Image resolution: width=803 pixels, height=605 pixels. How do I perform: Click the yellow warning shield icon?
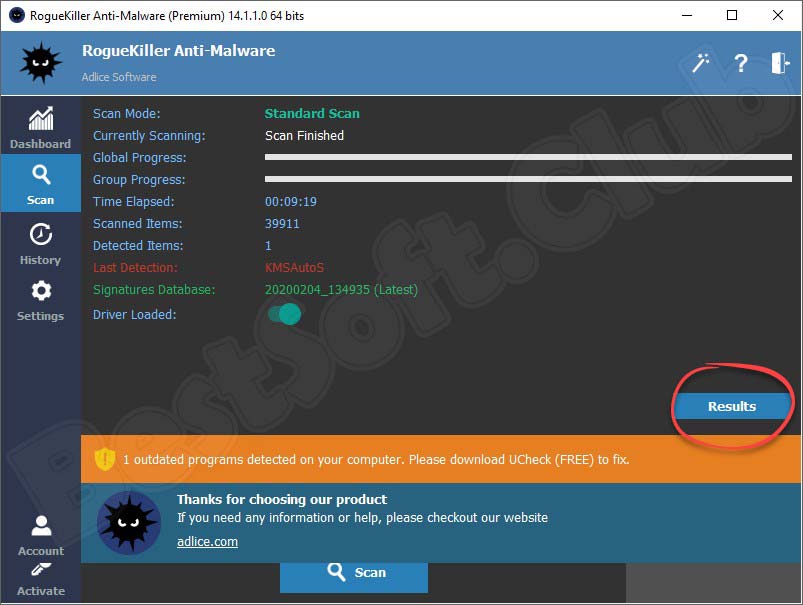(x=104, y=459)
